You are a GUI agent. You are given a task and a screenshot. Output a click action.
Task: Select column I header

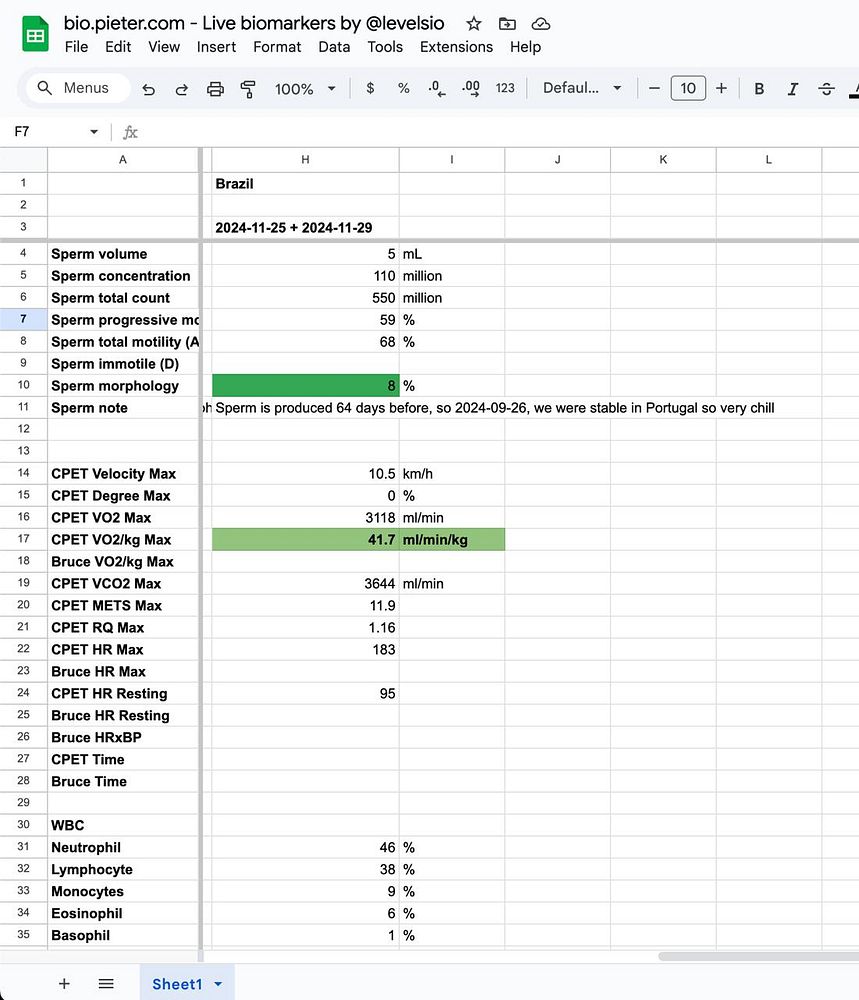point(452,159)
